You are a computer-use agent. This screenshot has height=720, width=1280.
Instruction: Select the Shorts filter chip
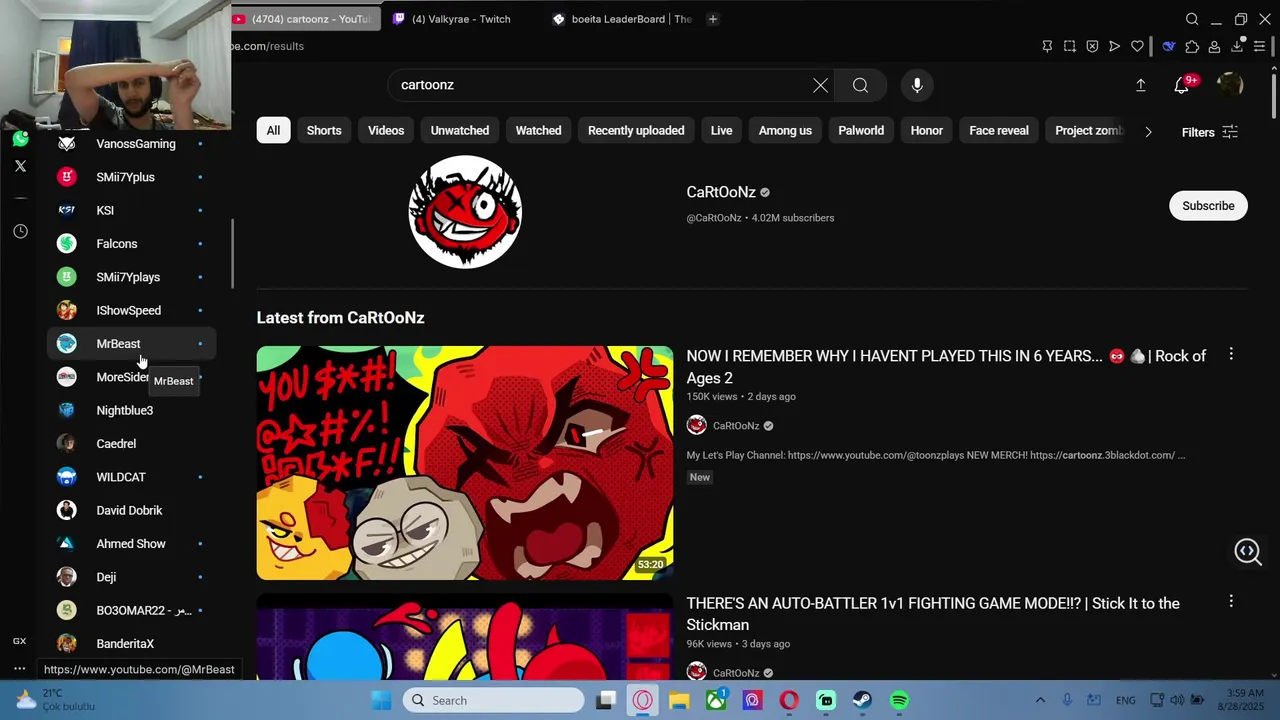pyautogui.click(x=324, y=130)
